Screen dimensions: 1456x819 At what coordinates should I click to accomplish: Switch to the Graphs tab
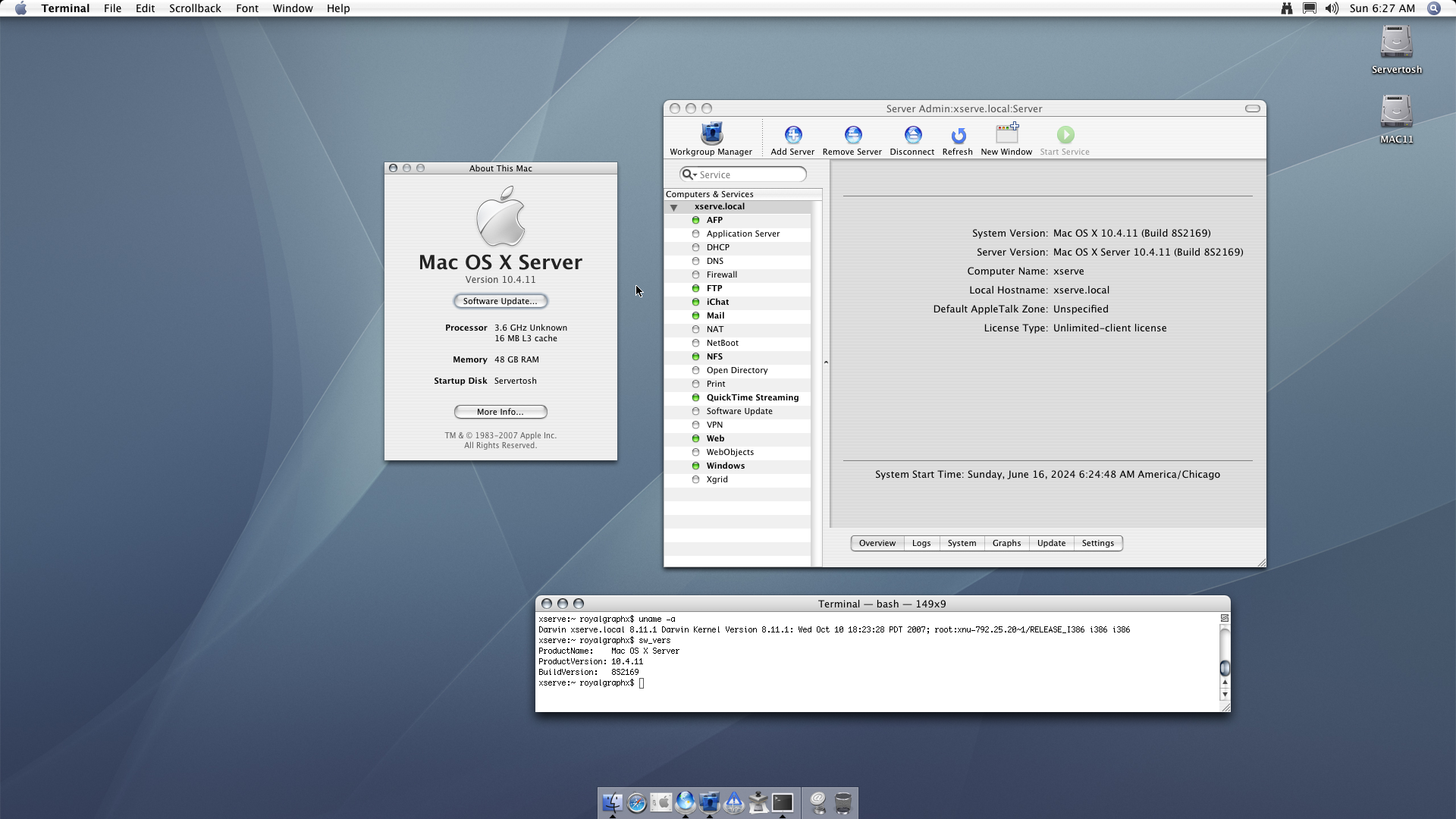(1006, 543)
